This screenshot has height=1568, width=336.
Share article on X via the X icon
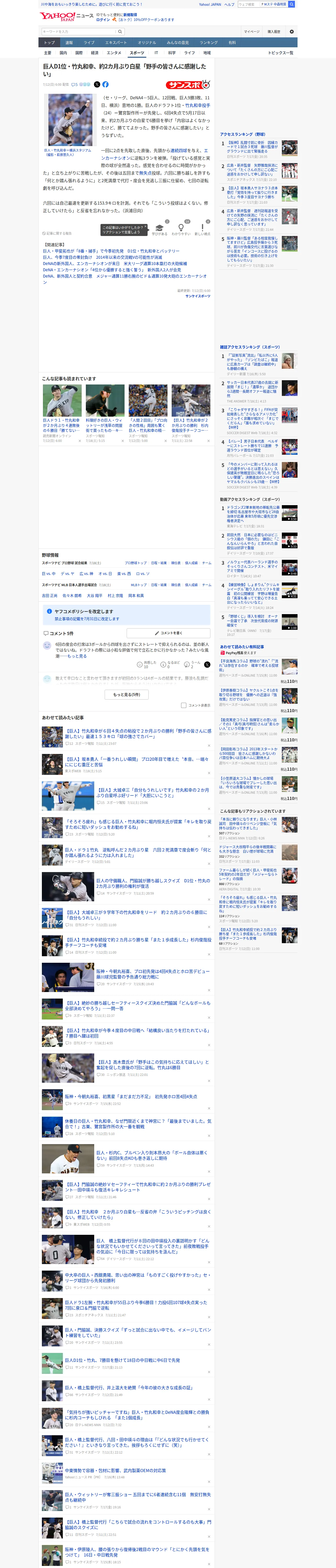click(x=97, y=85)
